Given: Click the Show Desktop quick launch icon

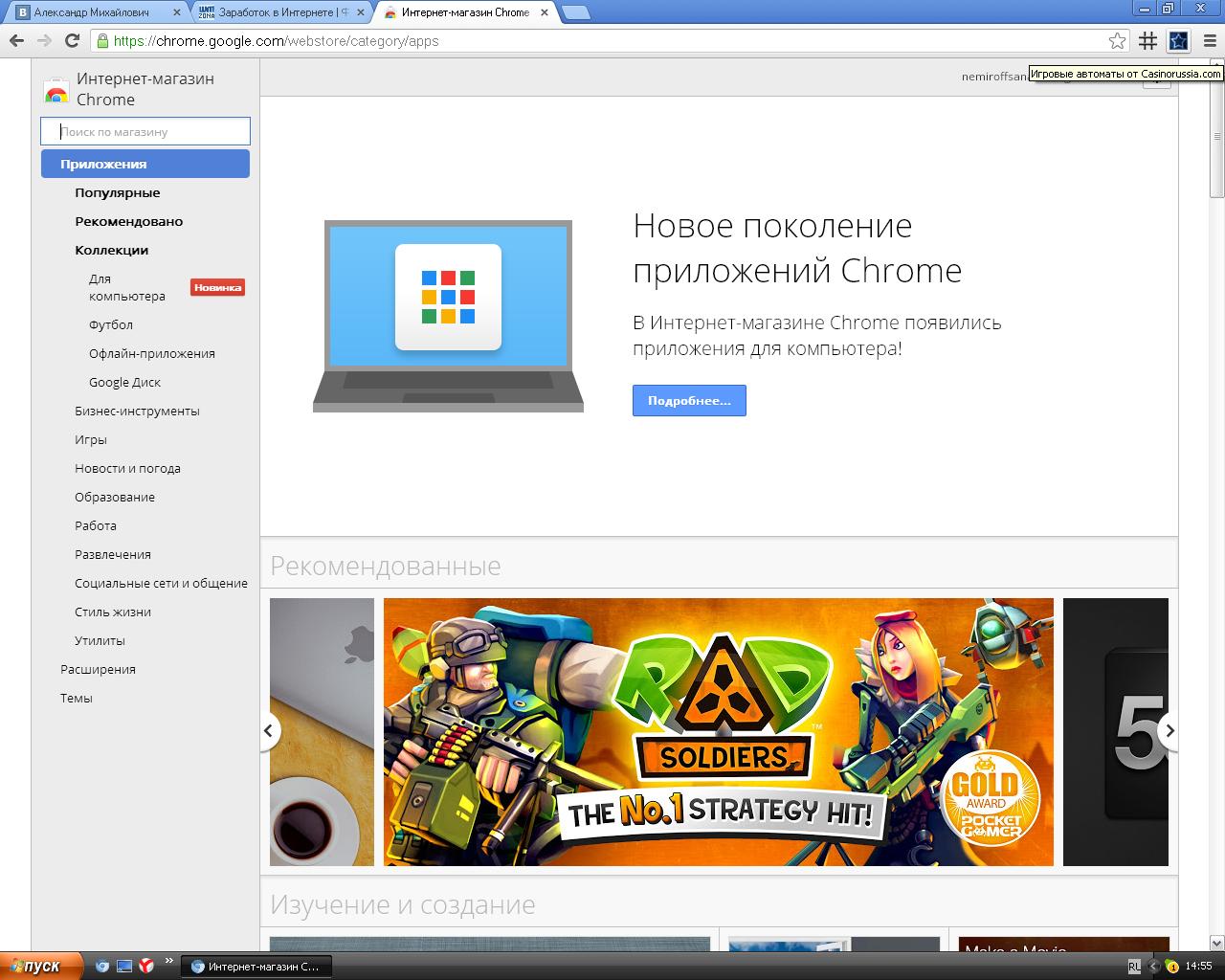Looking at the screenshot, I should click(x=124, y=966).
